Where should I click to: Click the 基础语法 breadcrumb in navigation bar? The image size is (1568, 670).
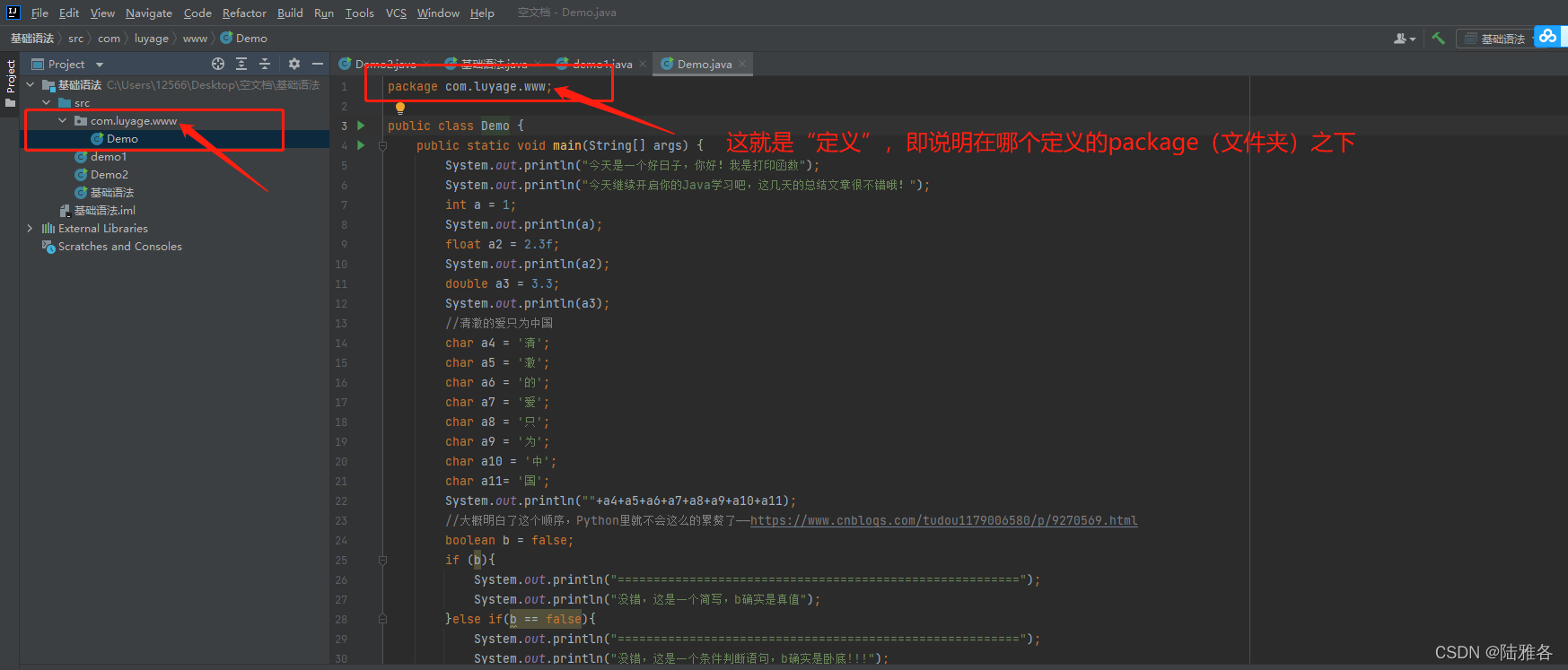32,39
